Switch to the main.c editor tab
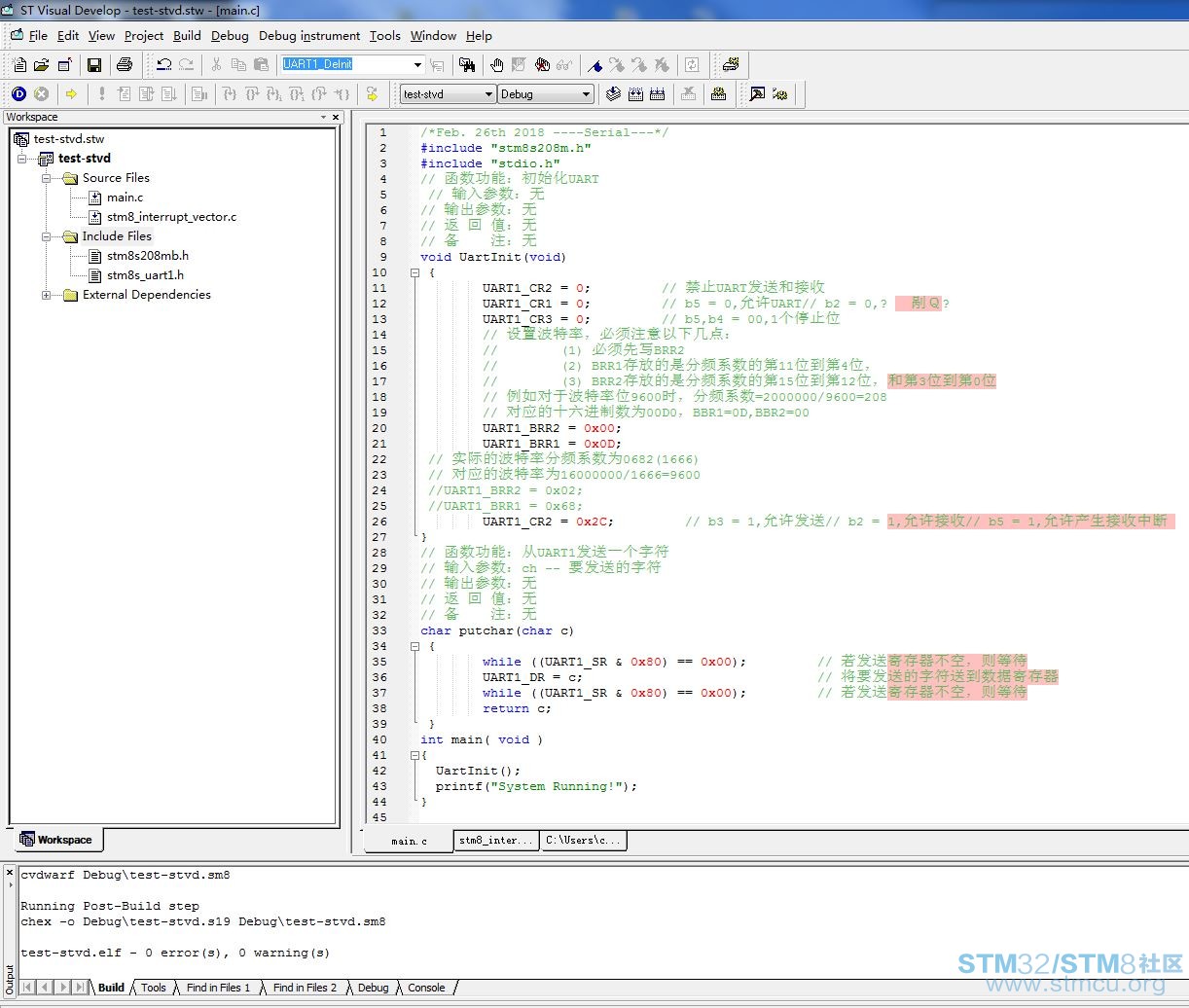The width and height of the screenshot is (1189, 1008). 410,841
